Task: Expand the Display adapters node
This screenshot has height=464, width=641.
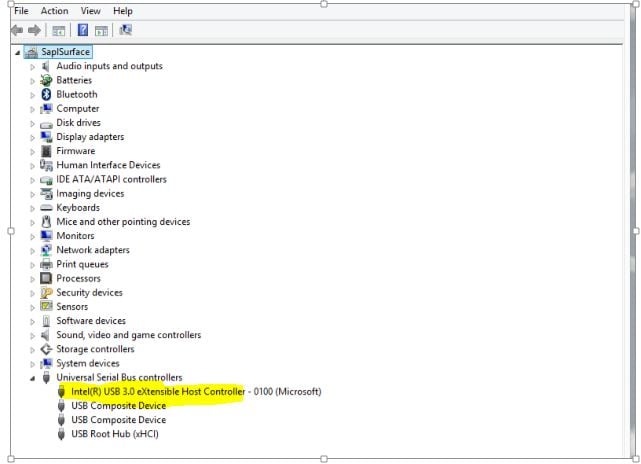Action: pos(32,137)
